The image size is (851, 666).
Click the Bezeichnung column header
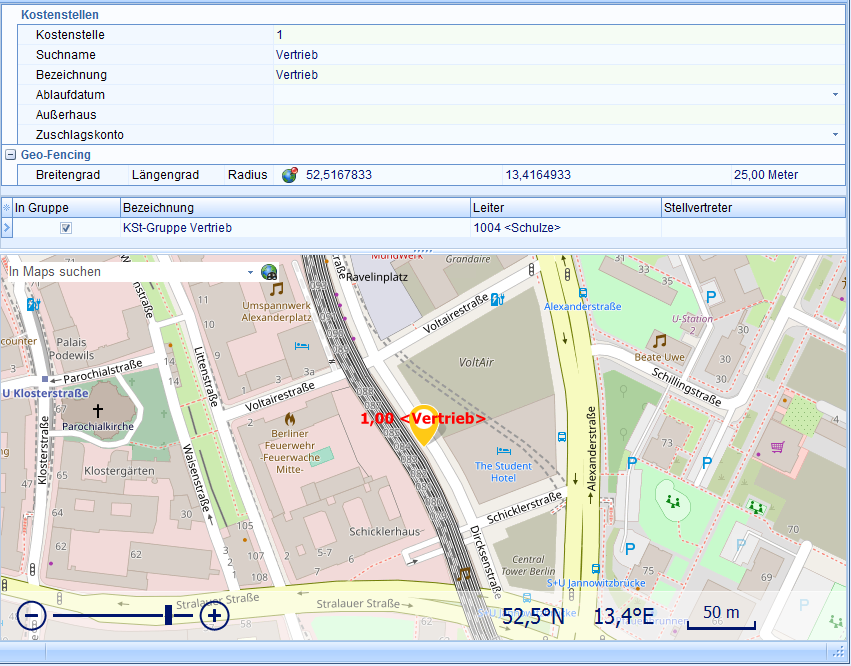click(x=294, y=207)
